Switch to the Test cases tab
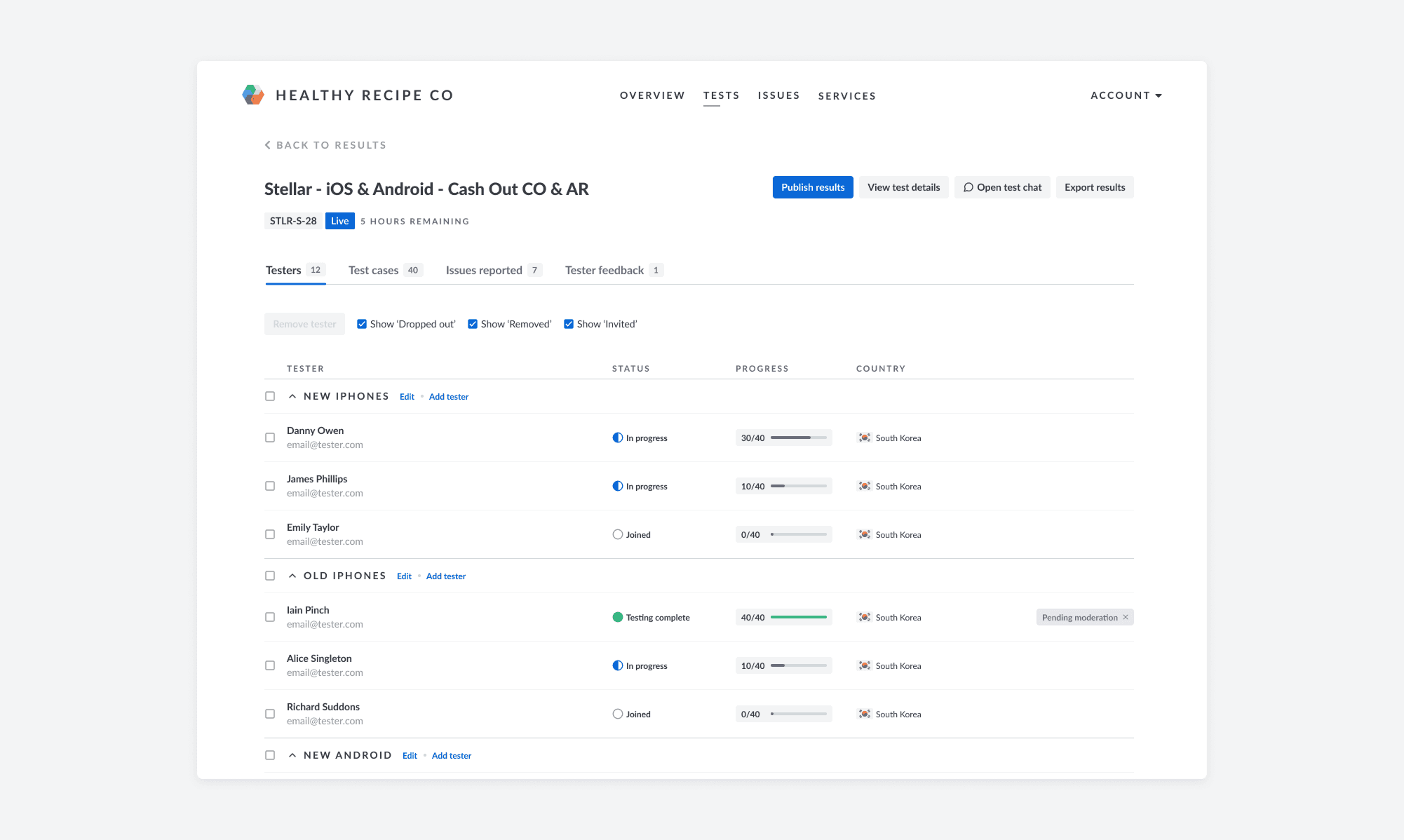Image resolution: width=1404 pixels, height=840 pixels. point(386,270)
